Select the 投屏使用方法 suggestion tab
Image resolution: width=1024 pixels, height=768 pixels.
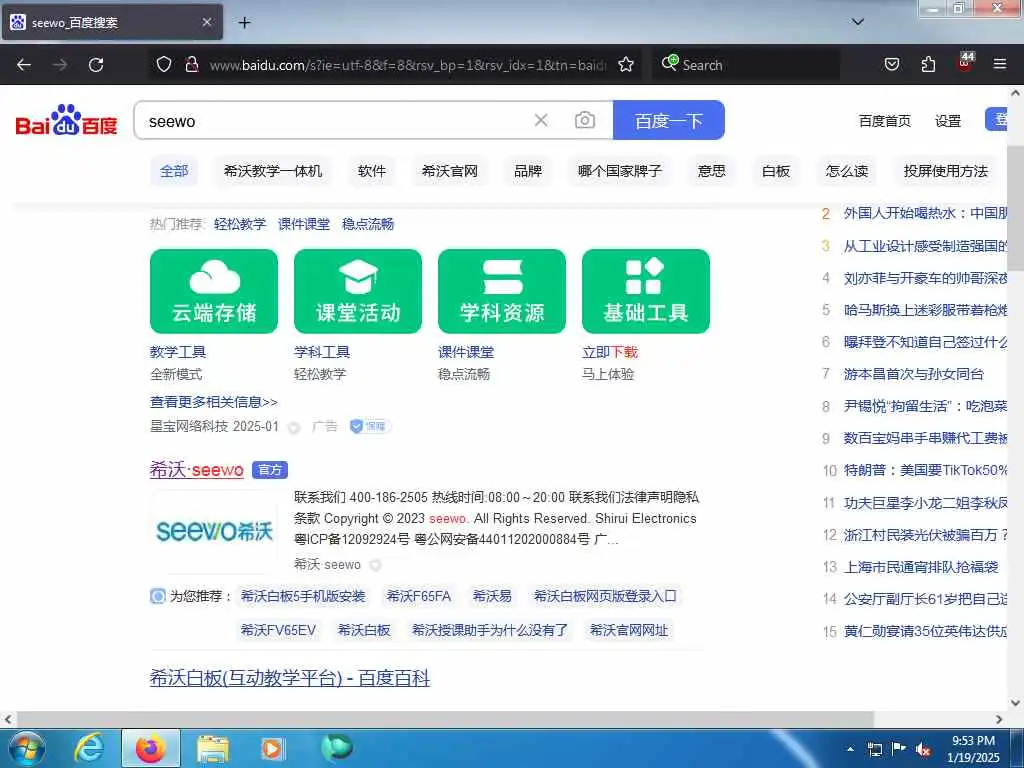pyautogui.click(x=945, y=171)
